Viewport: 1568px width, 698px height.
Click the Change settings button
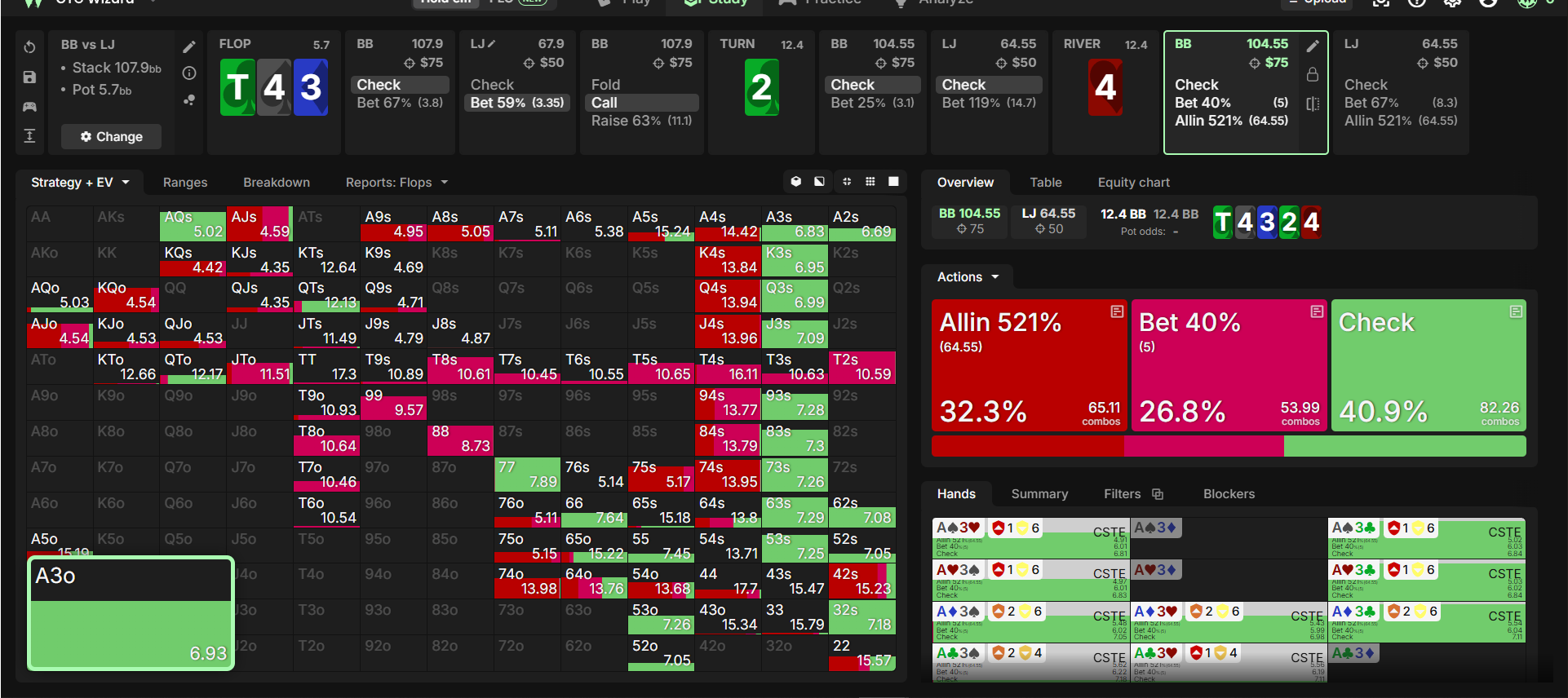point(111,137)
